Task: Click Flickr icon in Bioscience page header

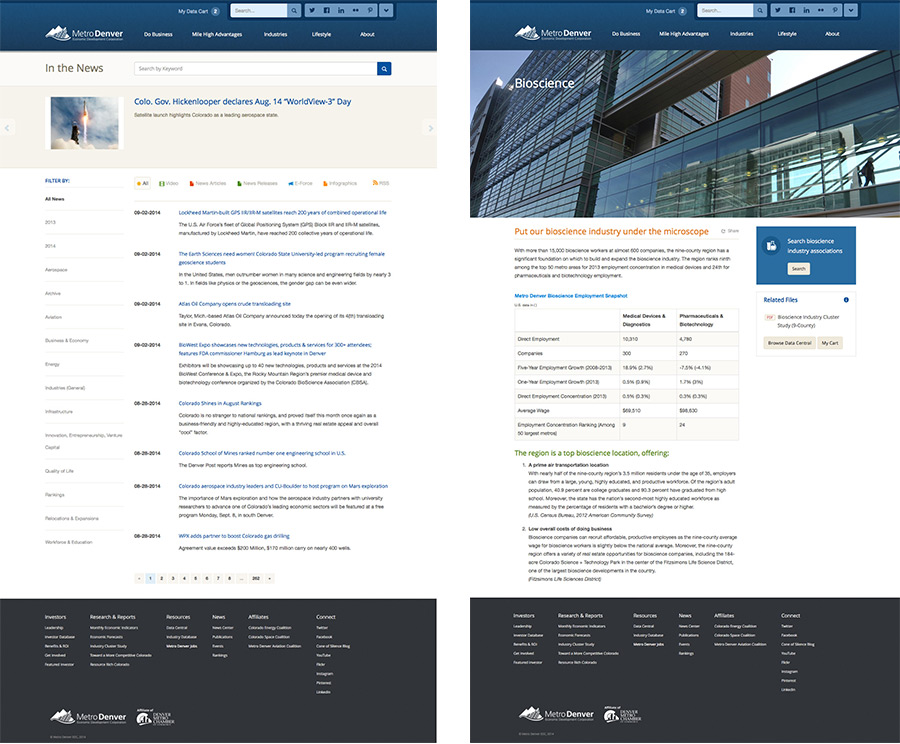Action: pos(821,10)
